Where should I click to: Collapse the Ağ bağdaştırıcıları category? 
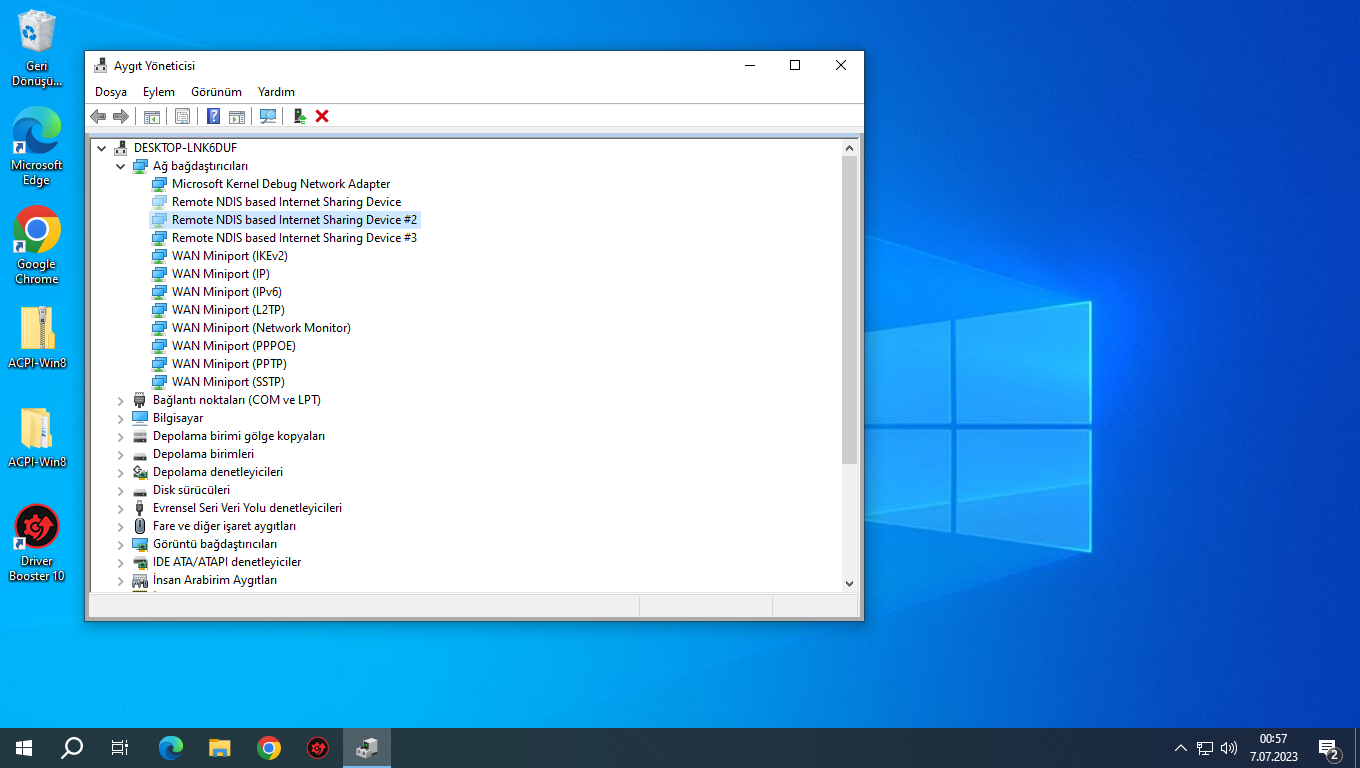(x=121, y=166)
